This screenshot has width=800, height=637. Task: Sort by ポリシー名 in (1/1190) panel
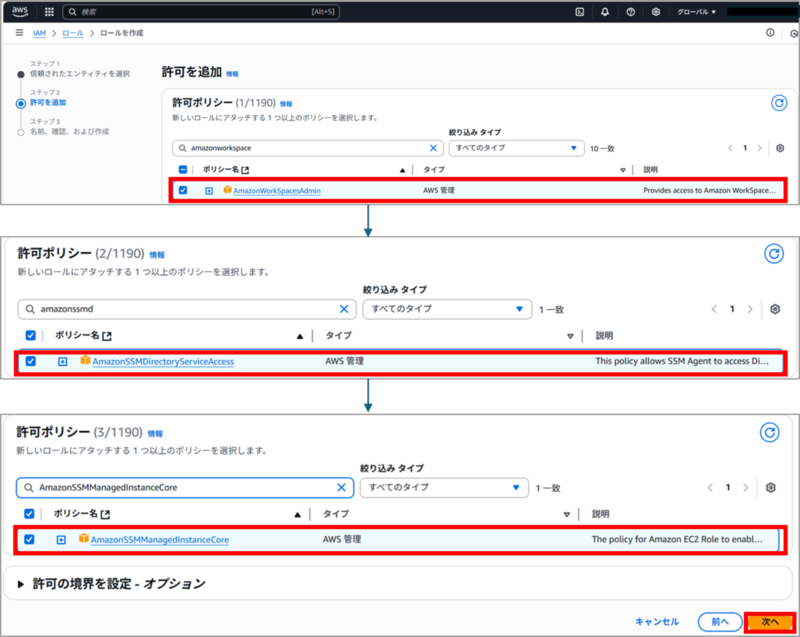tap(403, 170)
